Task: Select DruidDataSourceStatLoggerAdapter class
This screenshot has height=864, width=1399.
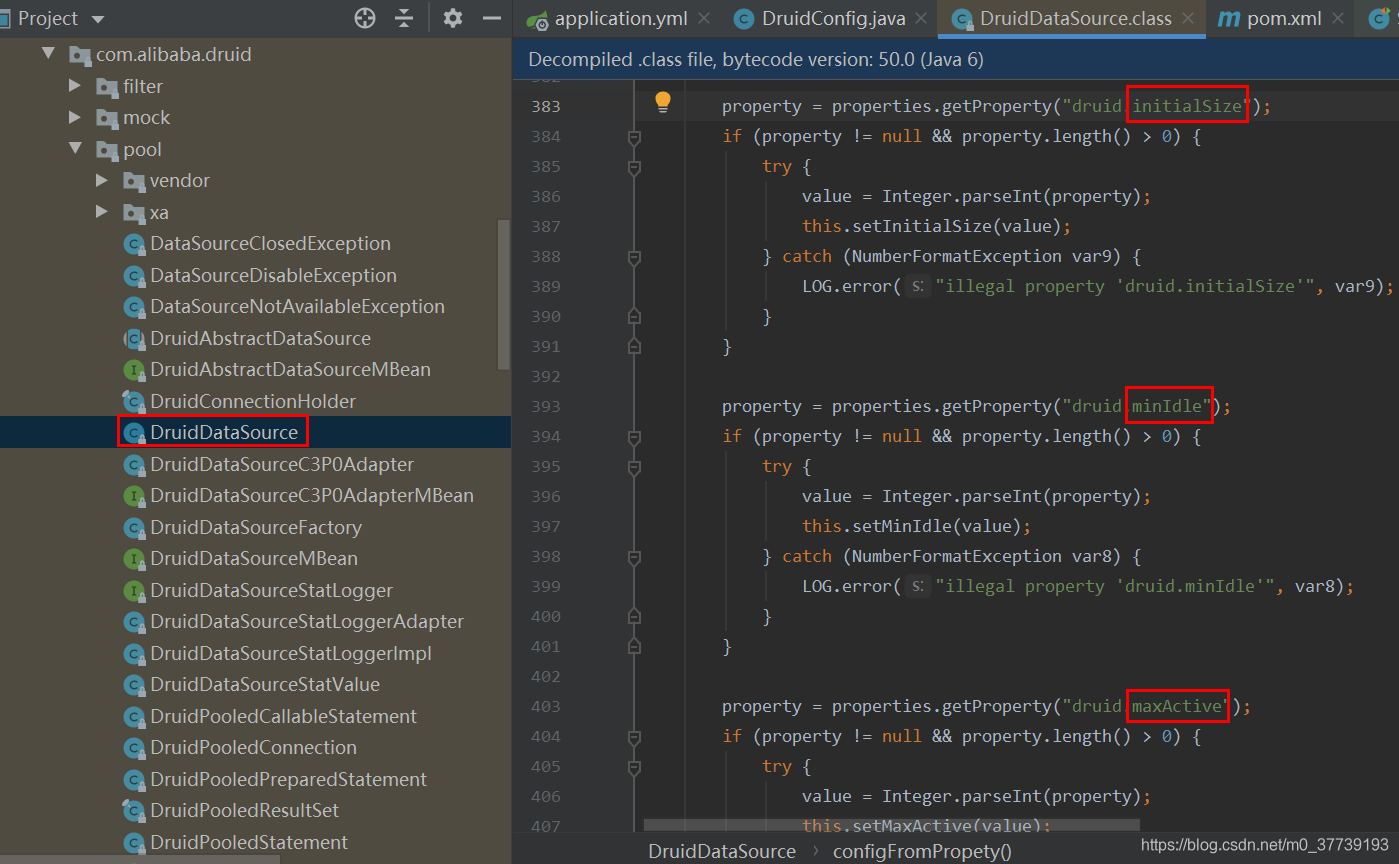Action: pos(307,621)
